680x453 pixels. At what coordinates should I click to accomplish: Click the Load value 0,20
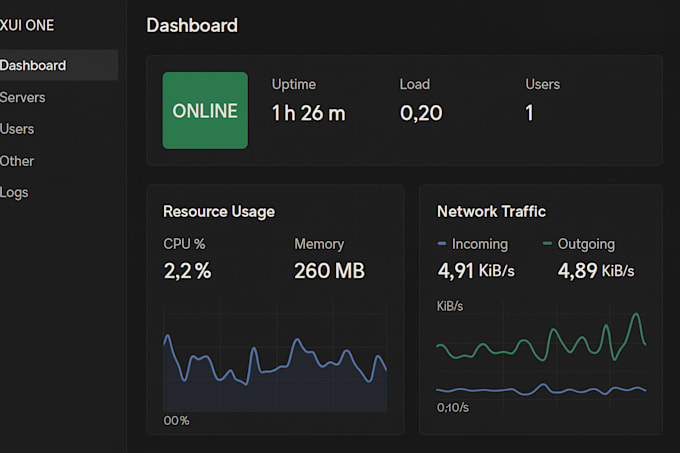coord(421,113)
